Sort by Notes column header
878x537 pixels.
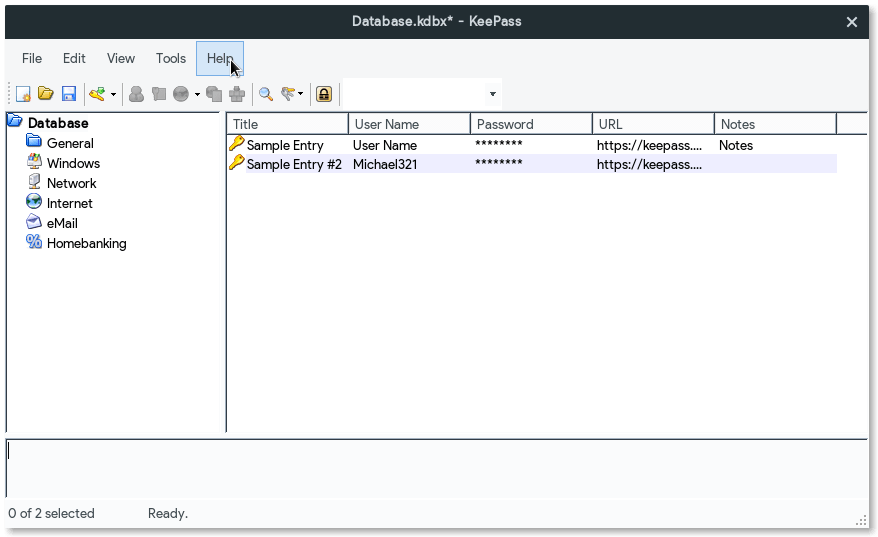(776, 124)
